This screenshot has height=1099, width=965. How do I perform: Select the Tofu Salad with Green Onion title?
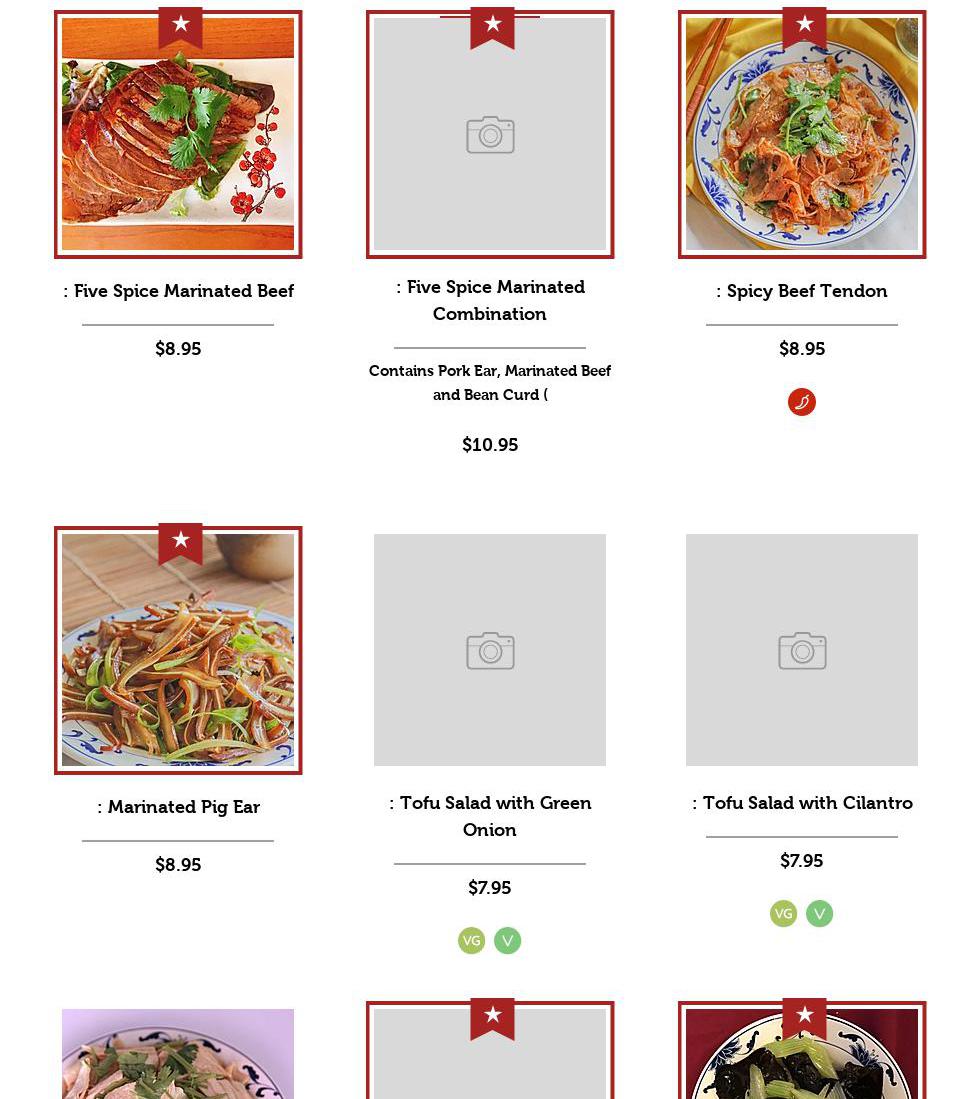point(490,816)
